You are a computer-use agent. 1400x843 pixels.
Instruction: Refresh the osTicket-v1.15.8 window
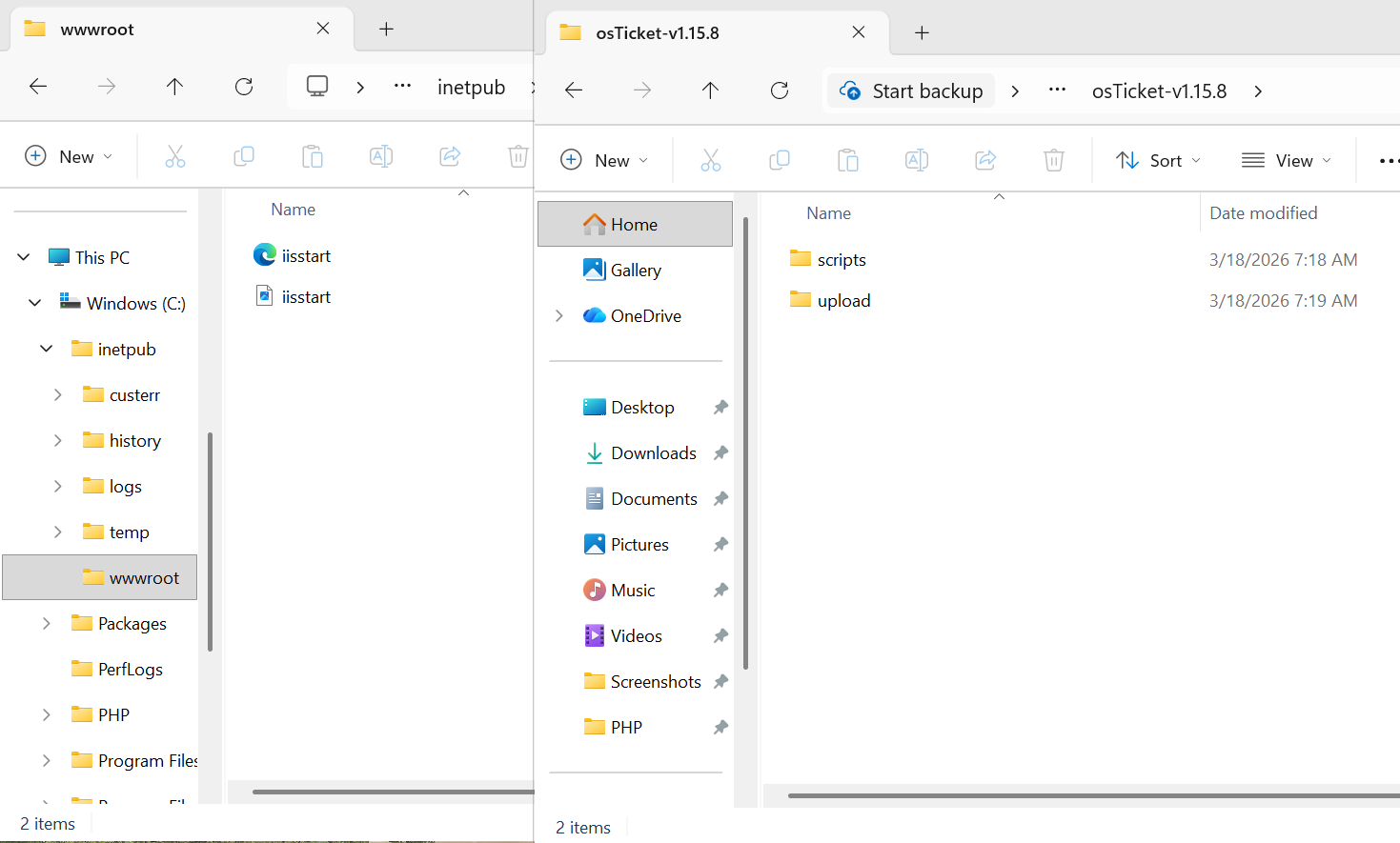tap(780, 90)
